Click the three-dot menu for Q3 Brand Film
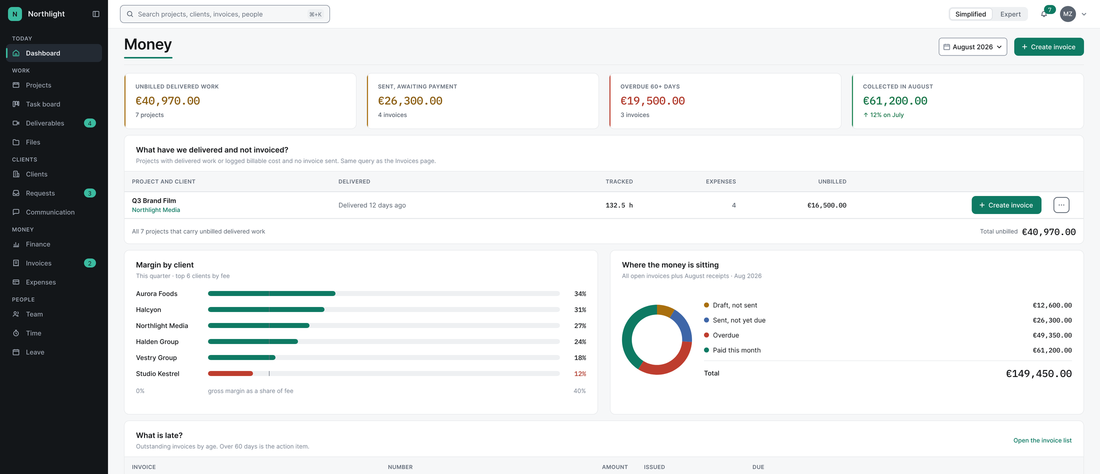This screenshot has width=1100, height=474. click(x=1061, y=205)
